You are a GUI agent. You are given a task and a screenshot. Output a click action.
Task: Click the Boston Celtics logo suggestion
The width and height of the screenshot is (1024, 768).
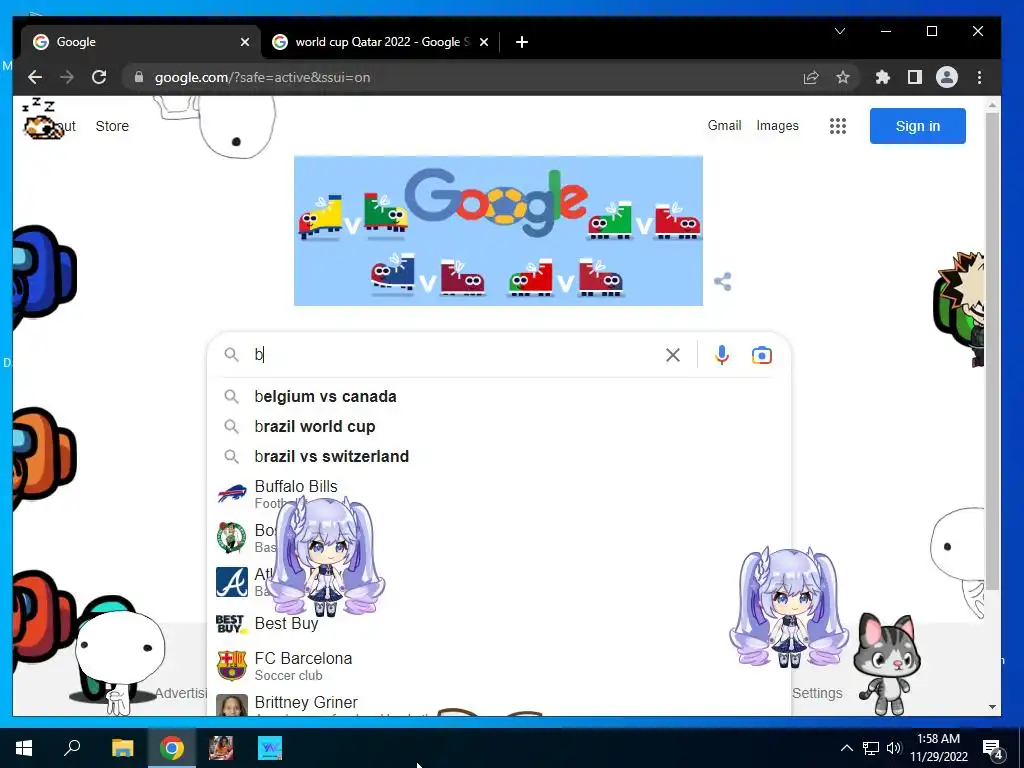pyautogui.click(x=232, y=537)
